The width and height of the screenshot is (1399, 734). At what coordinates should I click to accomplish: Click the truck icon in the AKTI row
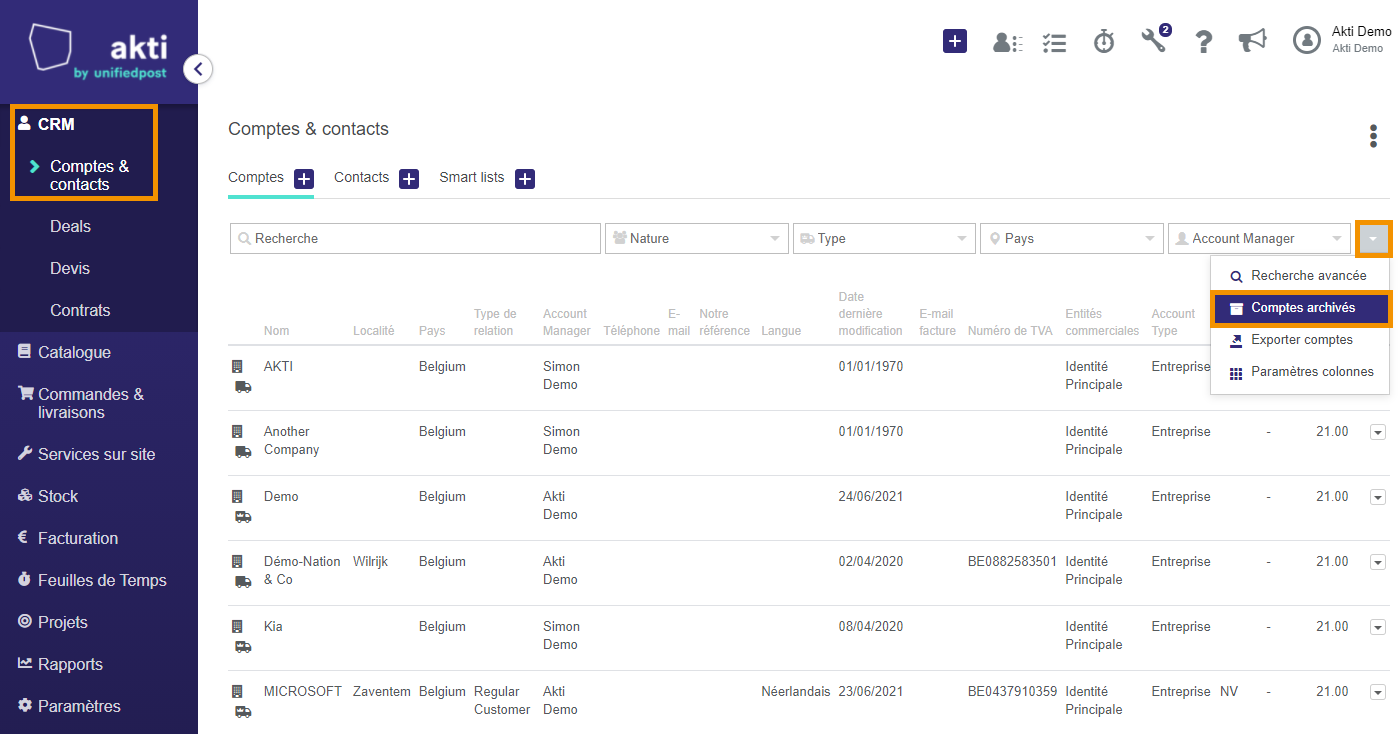243,387
